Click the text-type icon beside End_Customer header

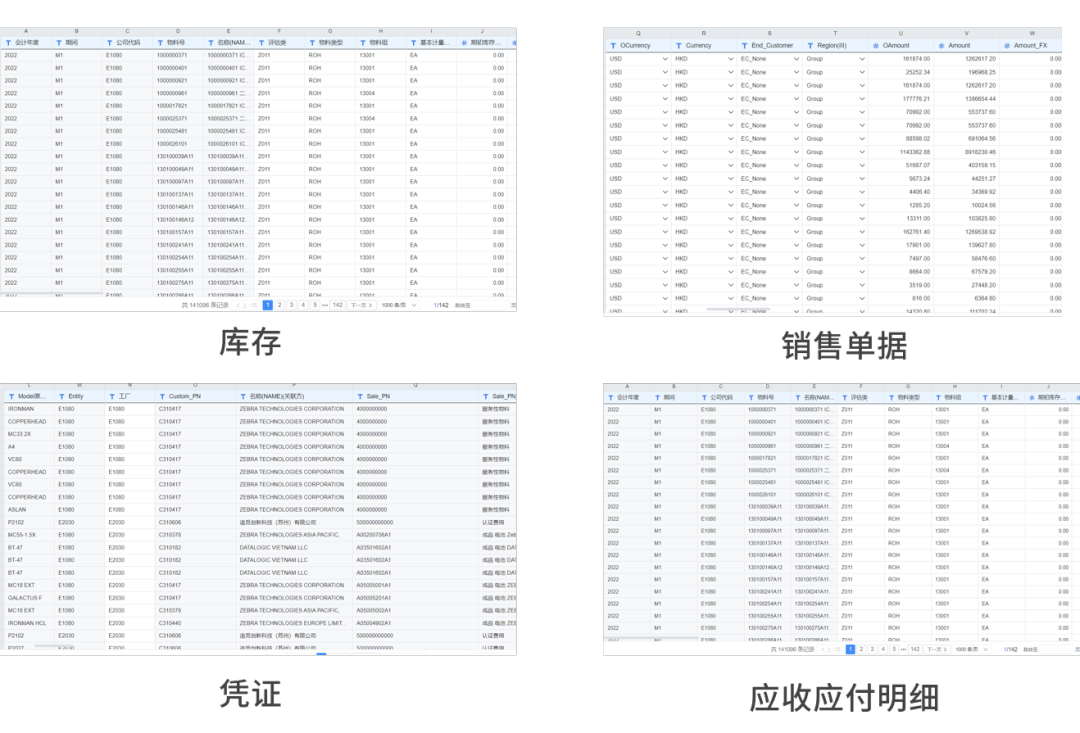click(745, 45)
